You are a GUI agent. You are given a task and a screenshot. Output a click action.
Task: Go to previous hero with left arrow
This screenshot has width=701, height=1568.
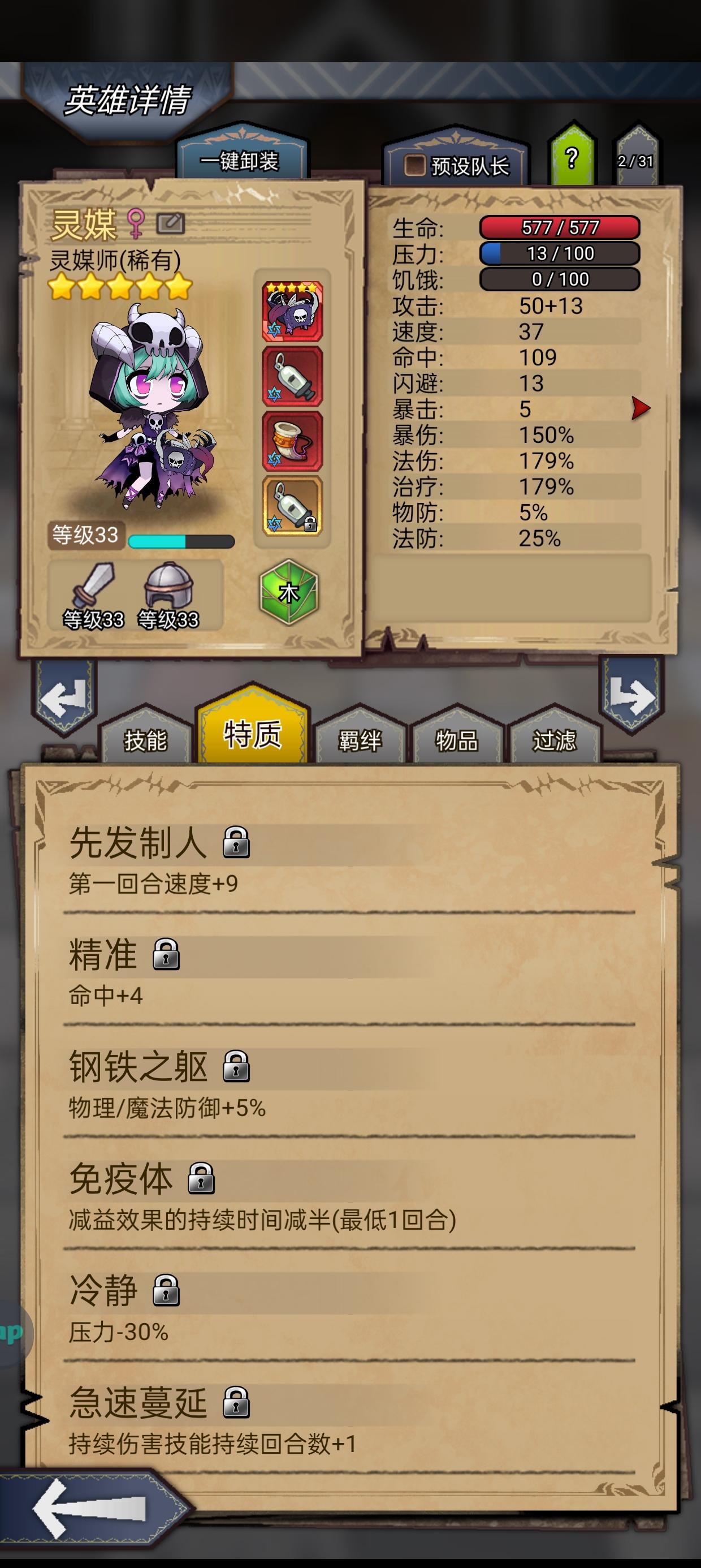[64, 698]
